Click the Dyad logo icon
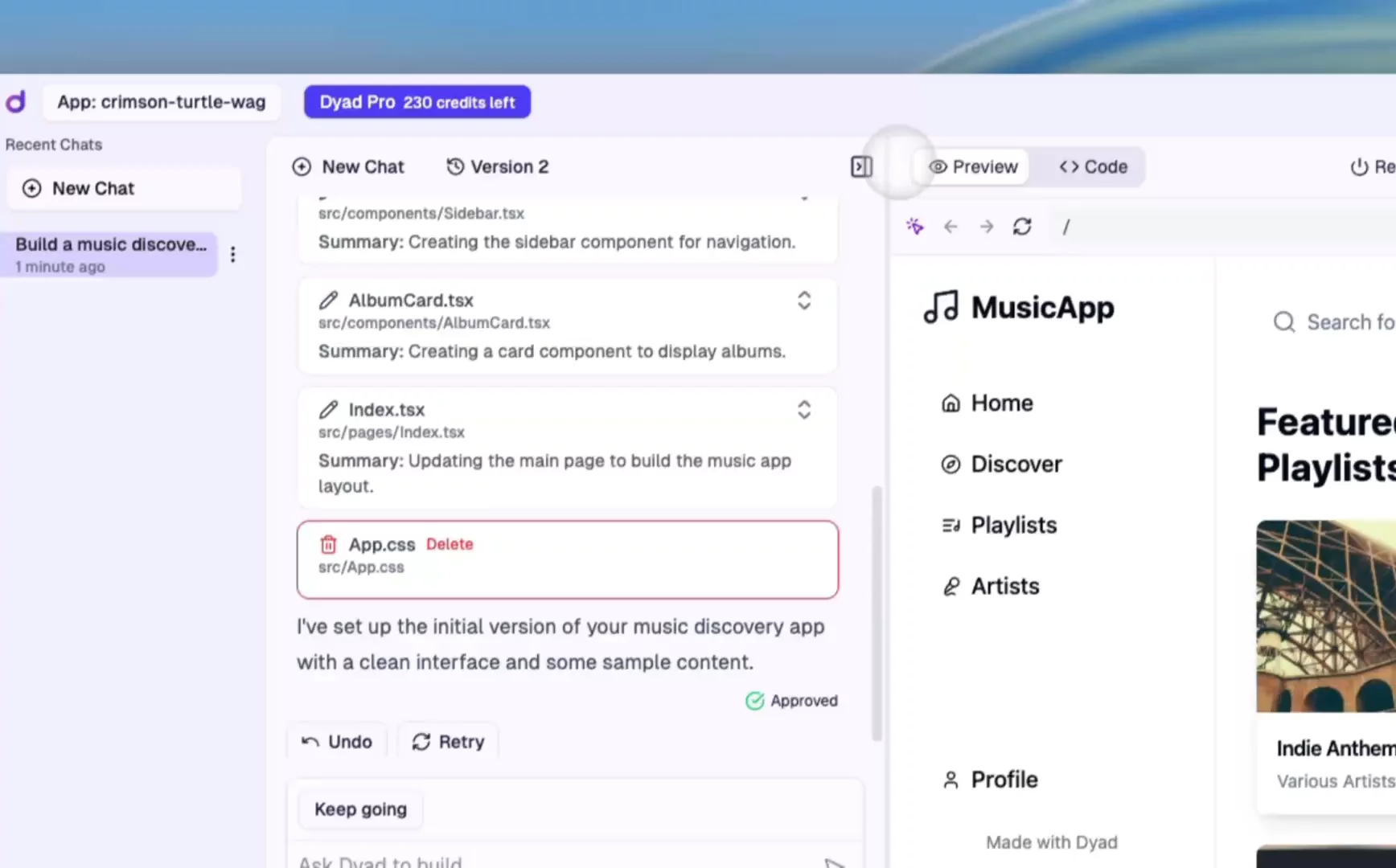The width and height of the screenshot is (1396, 868). click(16, 102)
